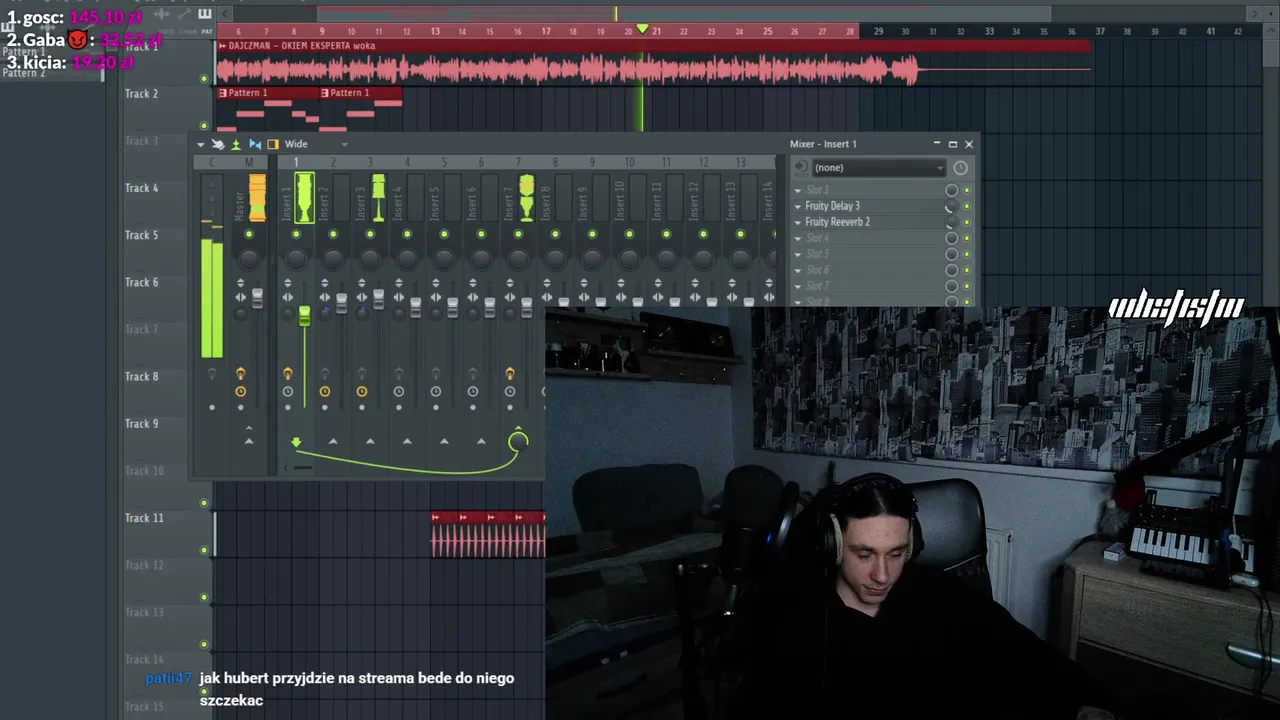The height and width of the screenshot is (720, 1280).
Task: Click the Insert 2 latency clock icon
Action: (x=325, y=392)
